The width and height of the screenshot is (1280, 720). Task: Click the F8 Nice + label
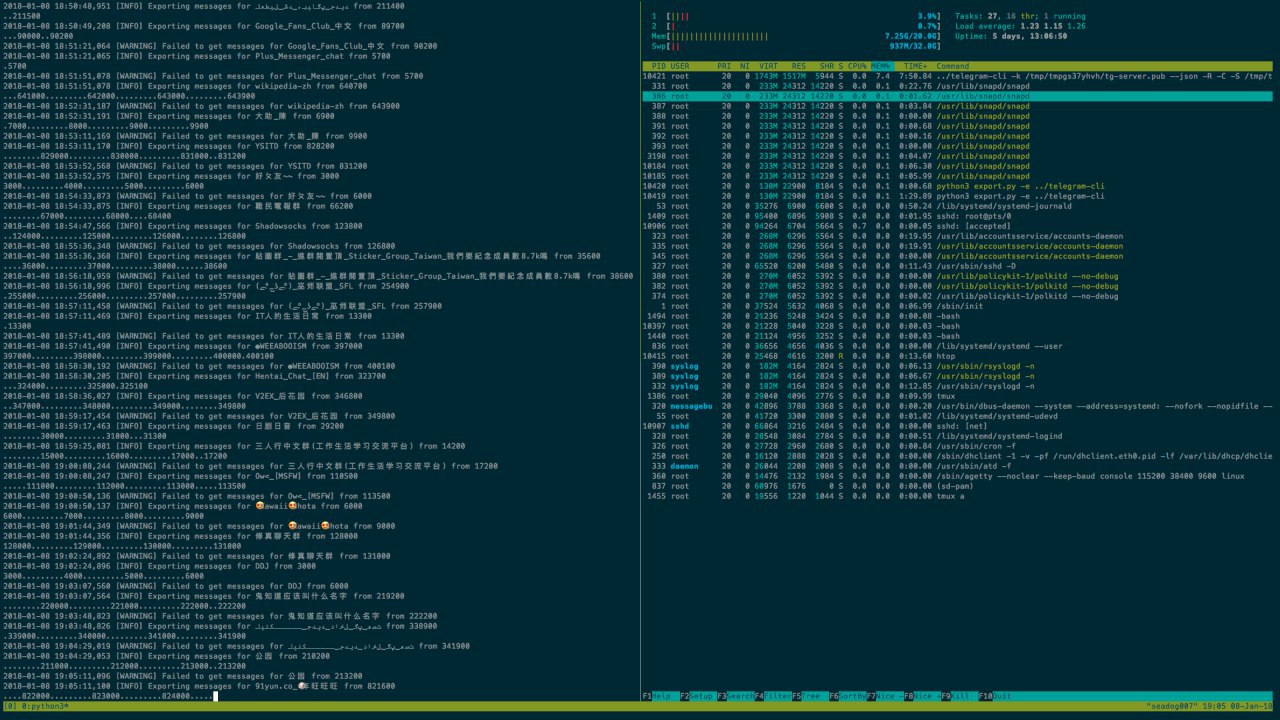point(923,696)
